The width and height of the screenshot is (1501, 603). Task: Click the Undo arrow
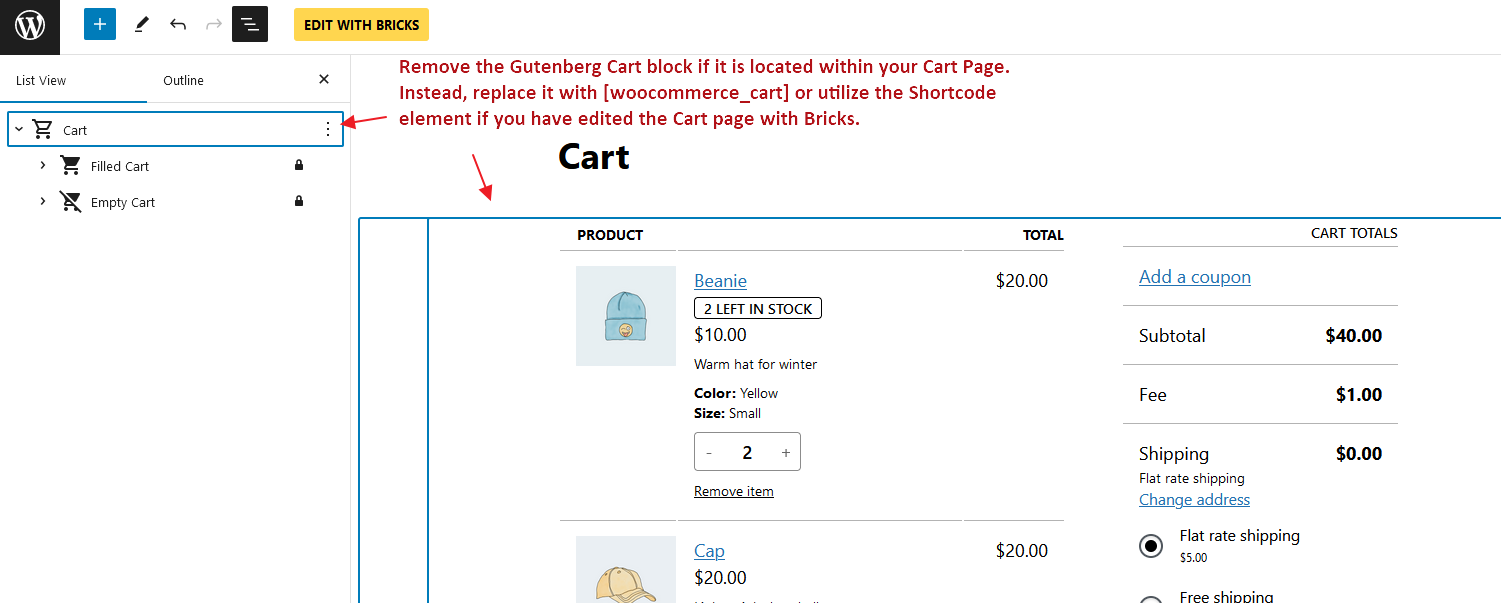178,25
